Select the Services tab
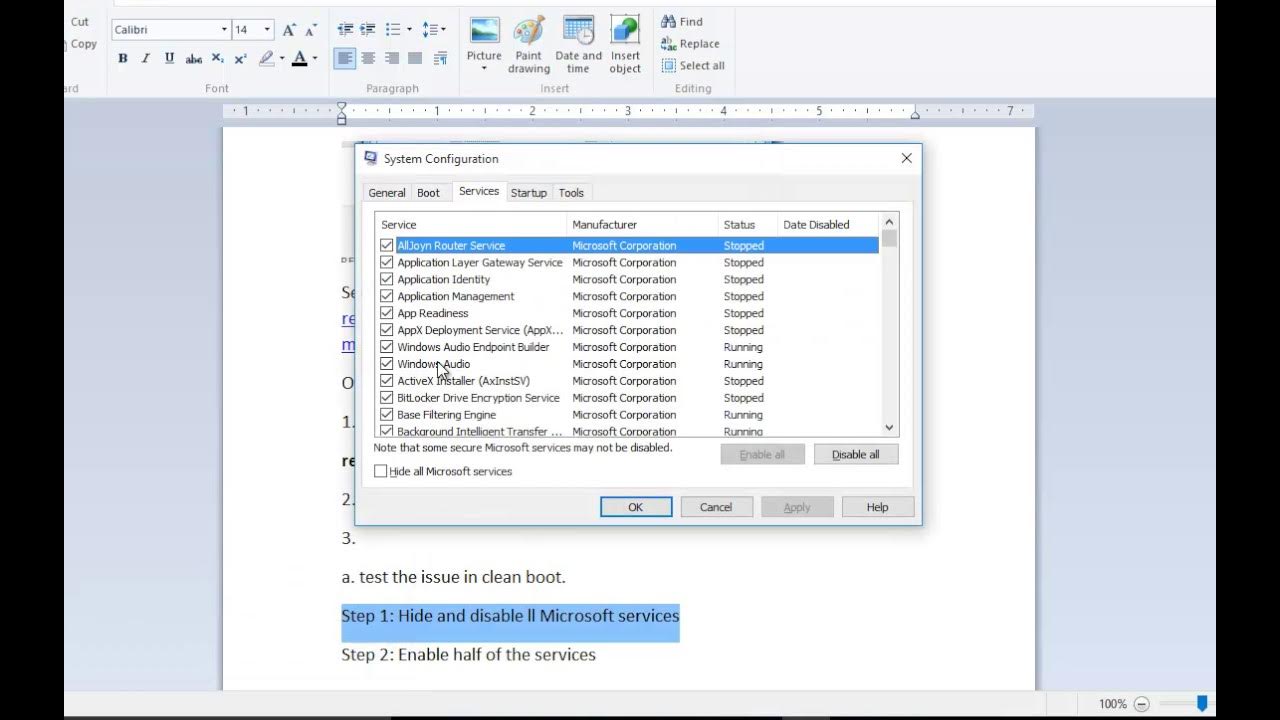1280x720 pixels. click(x=479, y=191)
